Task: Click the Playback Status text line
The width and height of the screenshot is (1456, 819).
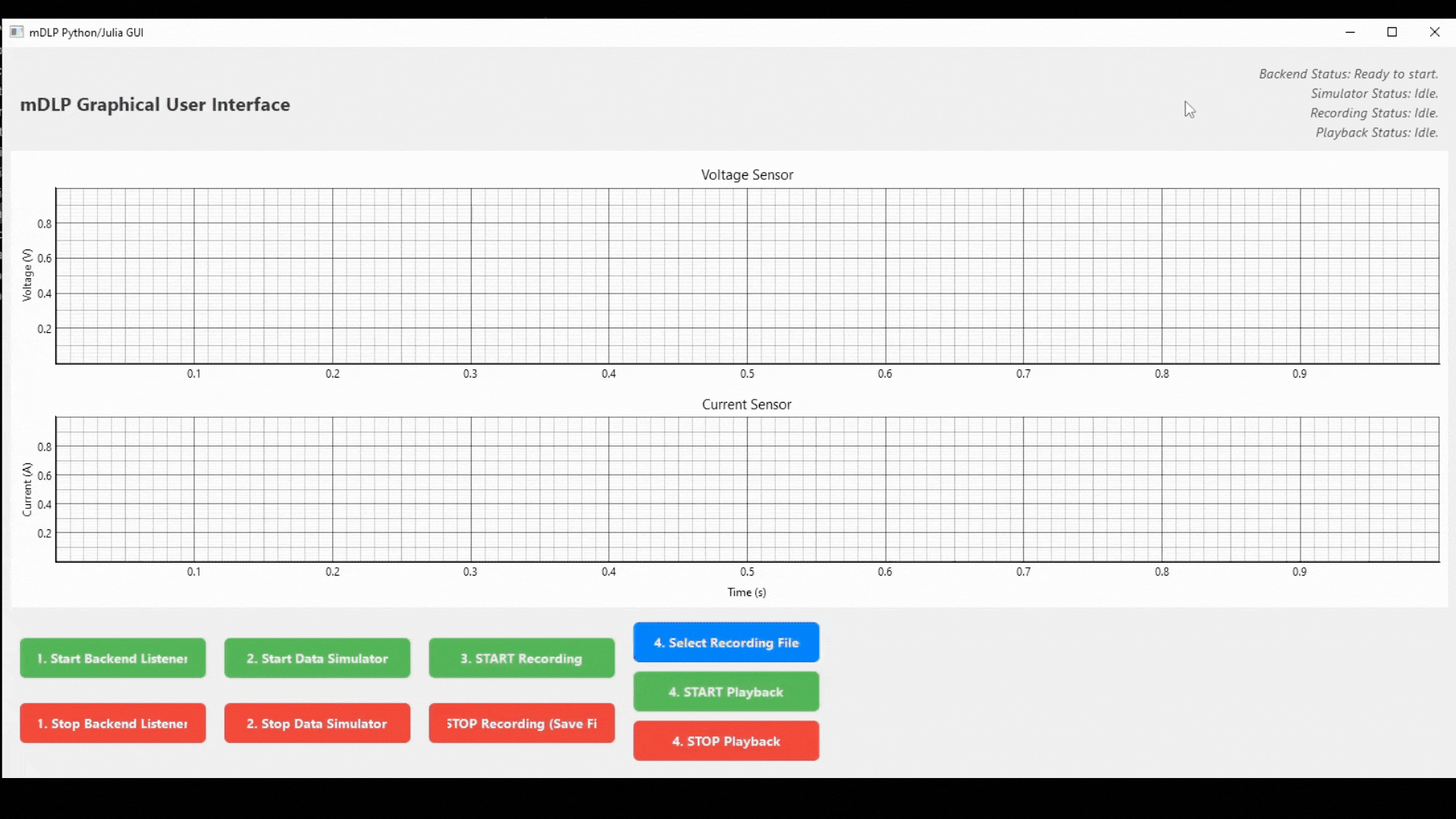Action: pos(1376,133)
